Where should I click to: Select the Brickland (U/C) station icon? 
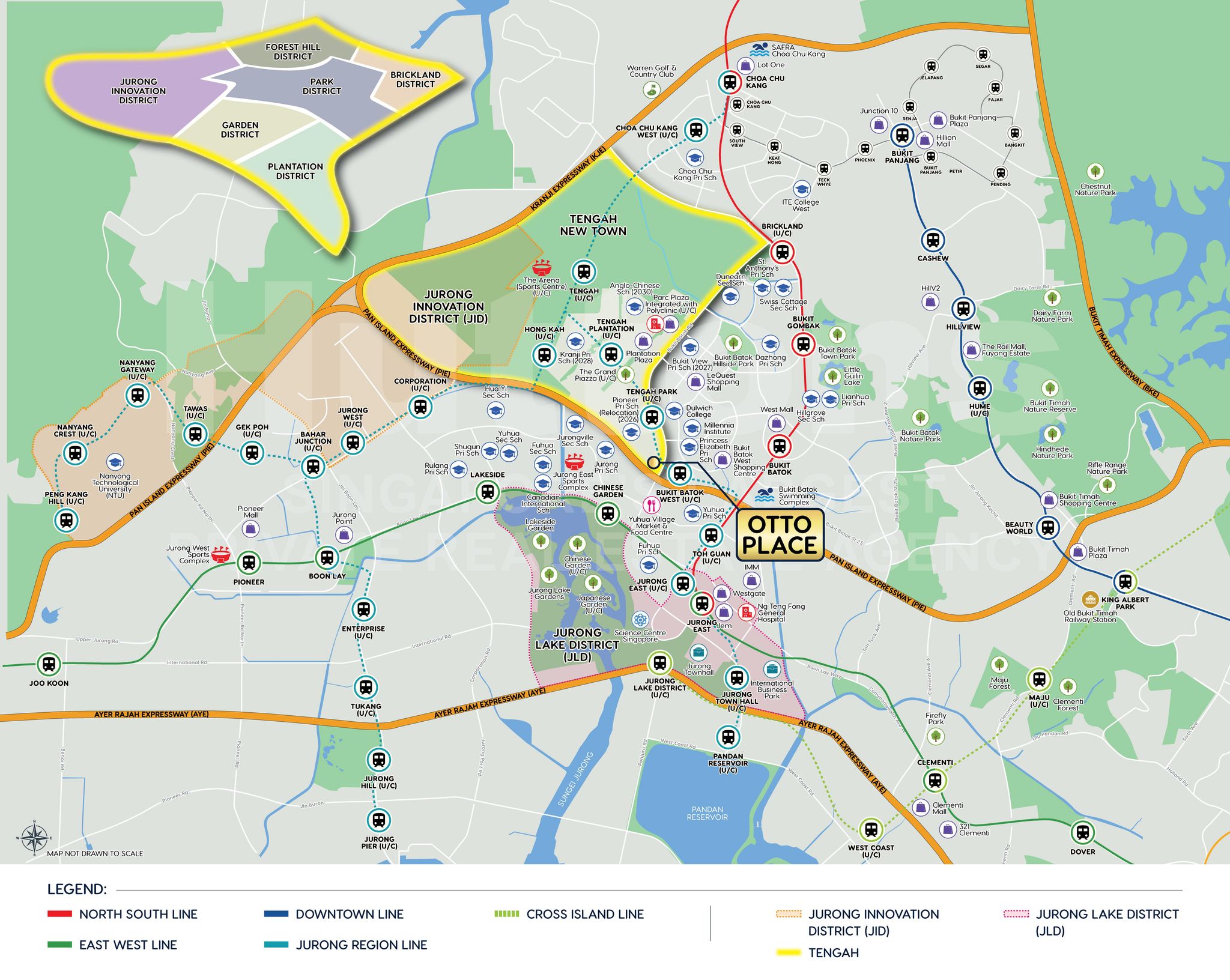click(782, 251)
